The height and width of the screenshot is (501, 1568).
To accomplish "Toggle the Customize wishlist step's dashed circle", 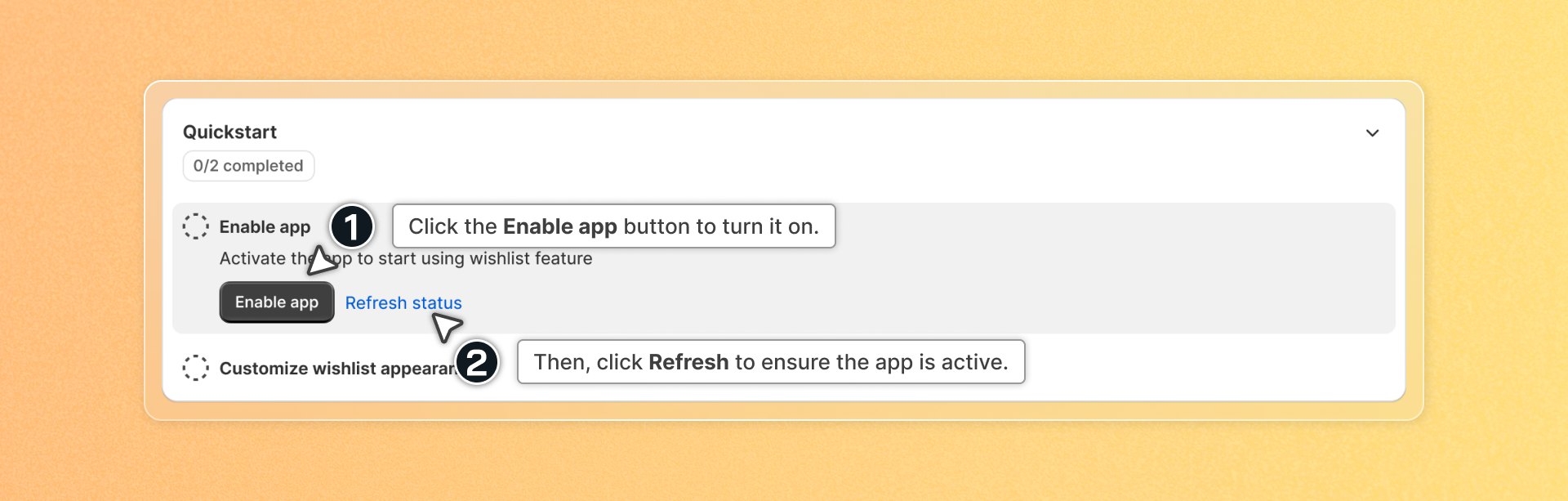I will pos(195,368).
